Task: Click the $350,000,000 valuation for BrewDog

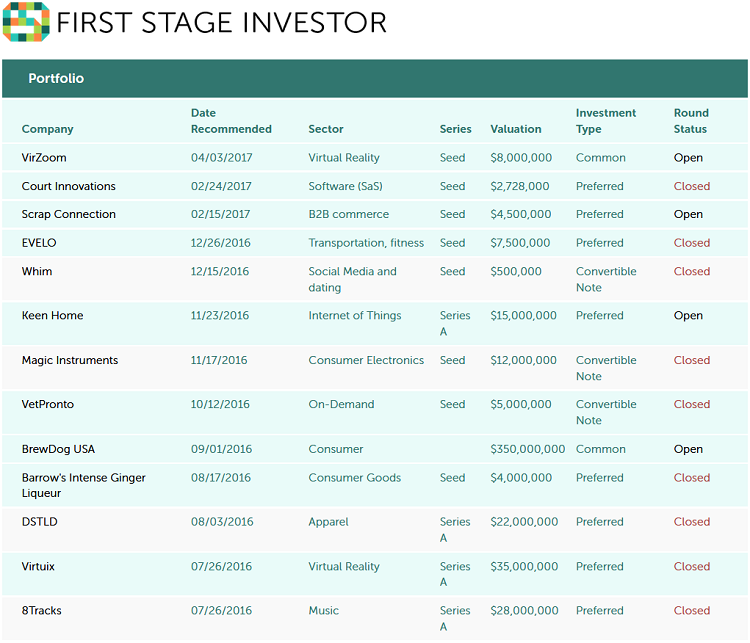Action: (528, 449)
